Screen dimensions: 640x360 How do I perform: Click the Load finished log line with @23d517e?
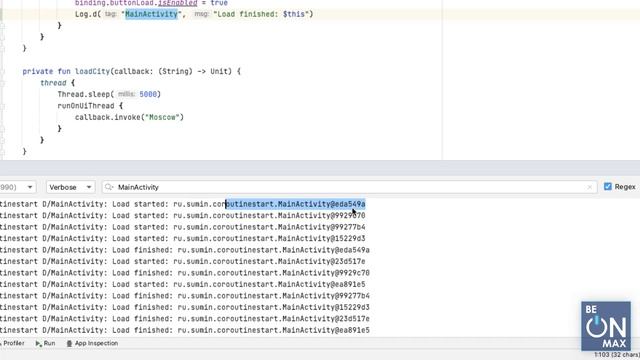point(185,318)
